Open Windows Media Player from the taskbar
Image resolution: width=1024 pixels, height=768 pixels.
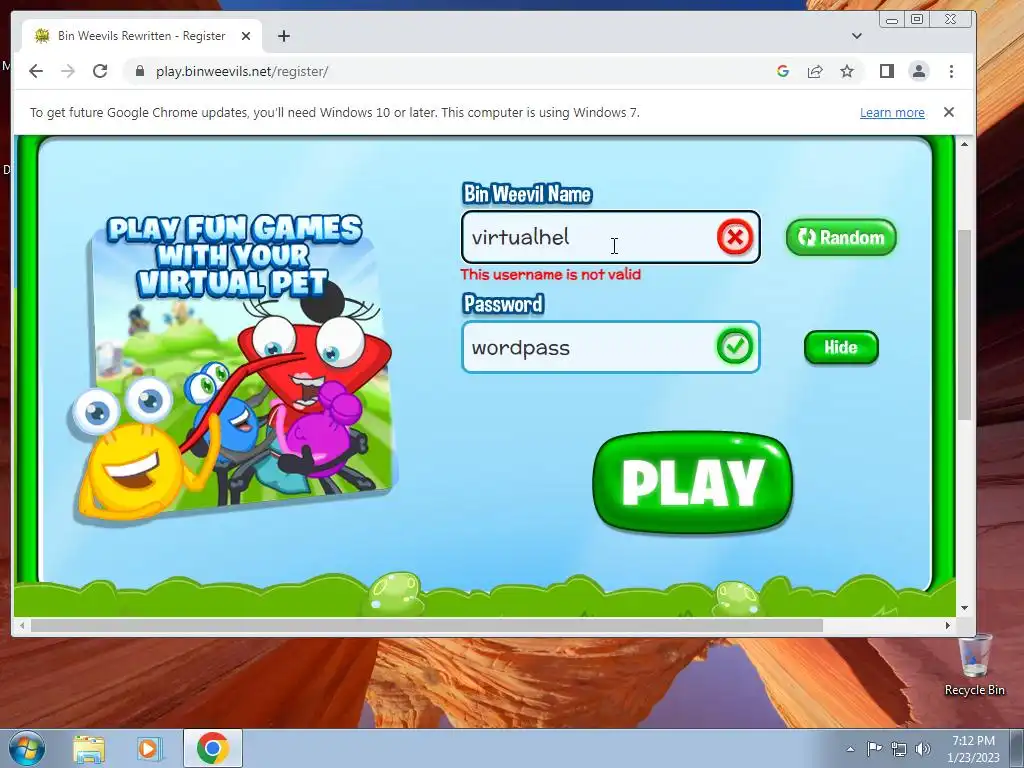tap(150, 748)
